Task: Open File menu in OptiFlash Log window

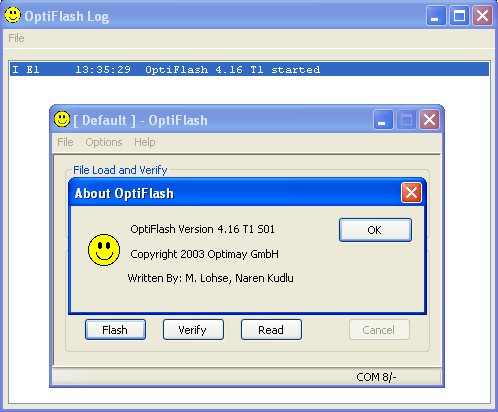Action: (x=16, y=38)
